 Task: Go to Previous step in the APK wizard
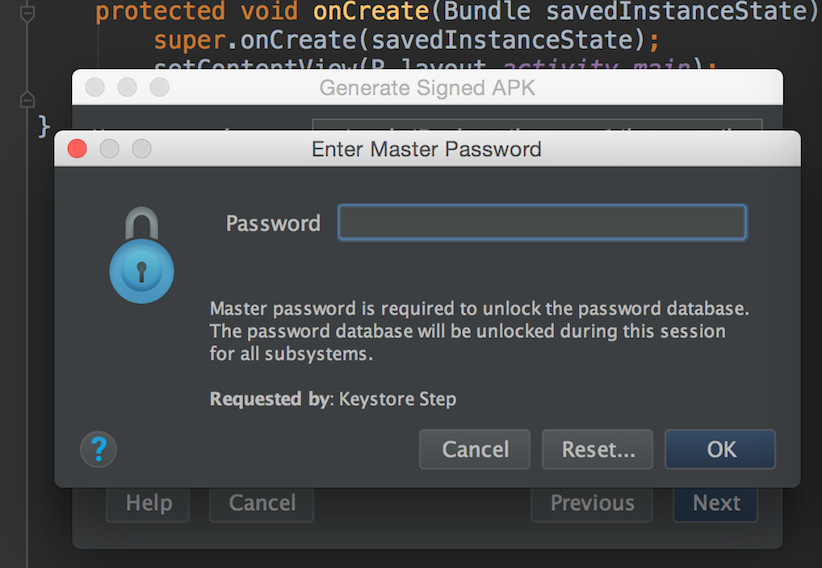592,503
